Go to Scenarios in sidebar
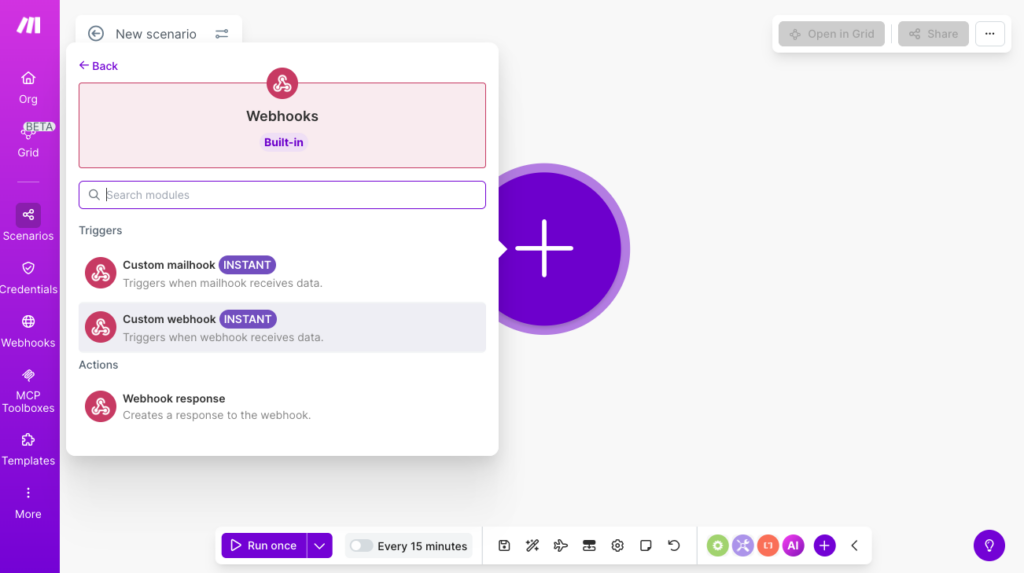 click(28, 223)
